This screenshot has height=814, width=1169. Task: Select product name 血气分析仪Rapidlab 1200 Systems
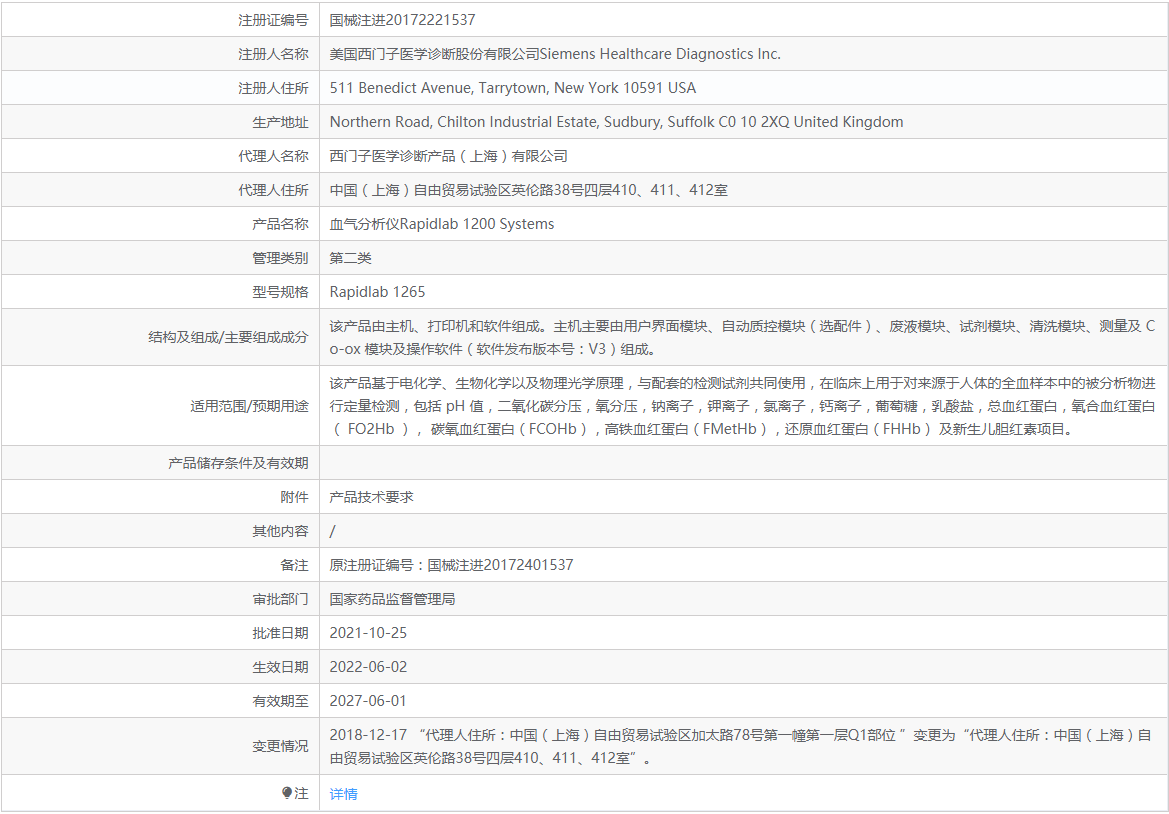[x=442, y=224]
